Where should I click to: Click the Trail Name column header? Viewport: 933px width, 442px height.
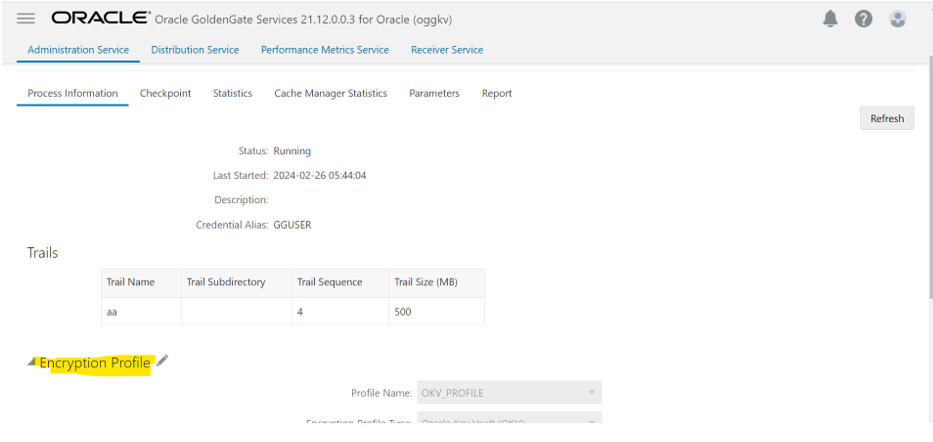pos(141,283)
